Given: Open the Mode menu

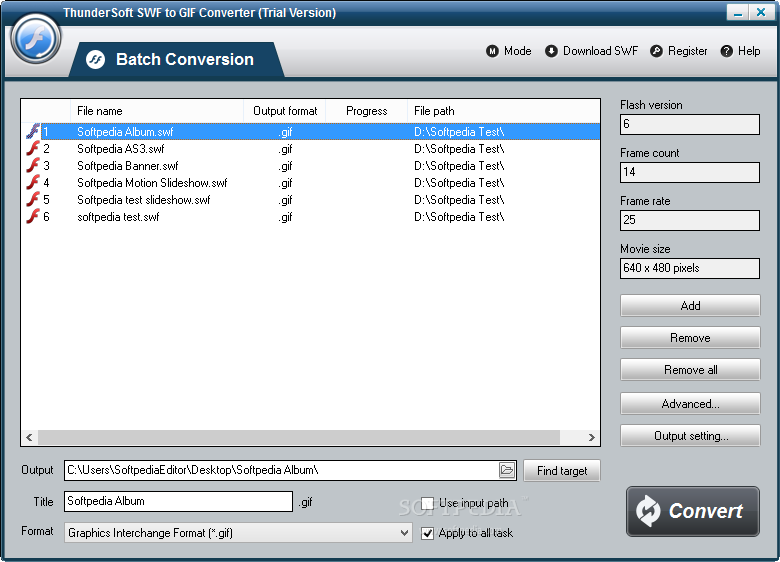Looking at the screenshot, I should click(x=508, y=51).
